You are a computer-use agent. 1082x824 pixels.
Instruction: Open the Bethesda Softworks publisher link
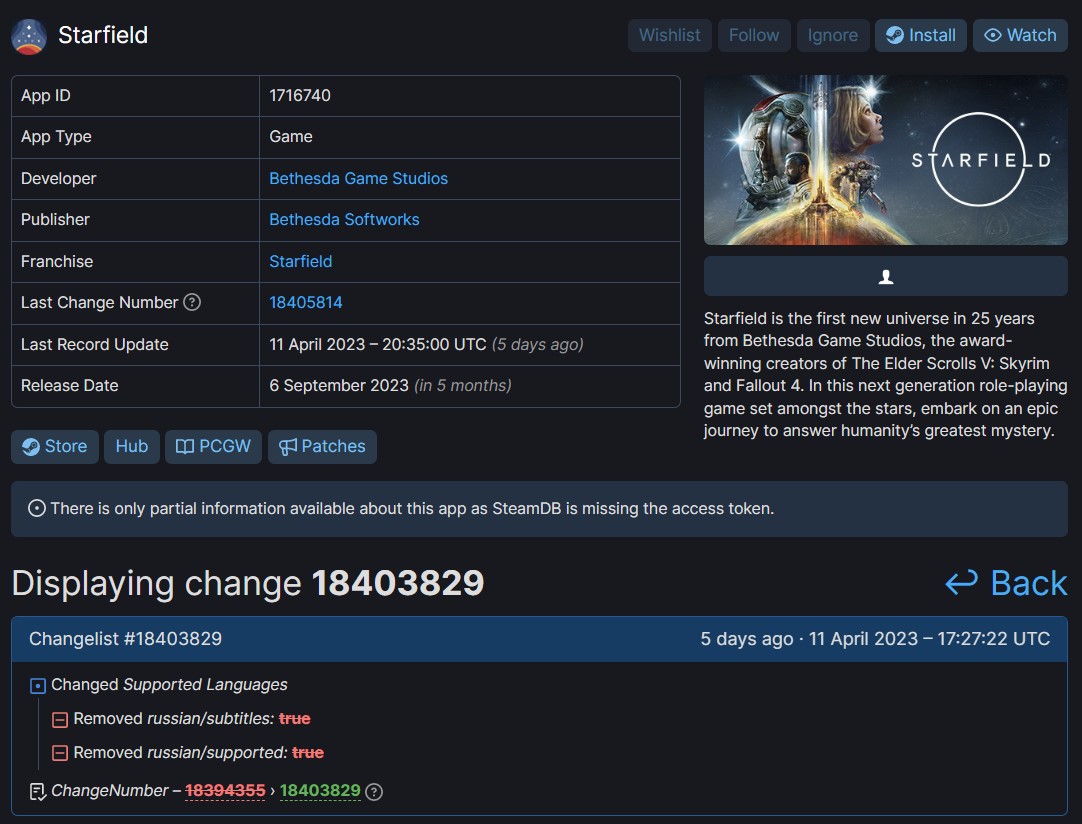(x=344, y=219)
